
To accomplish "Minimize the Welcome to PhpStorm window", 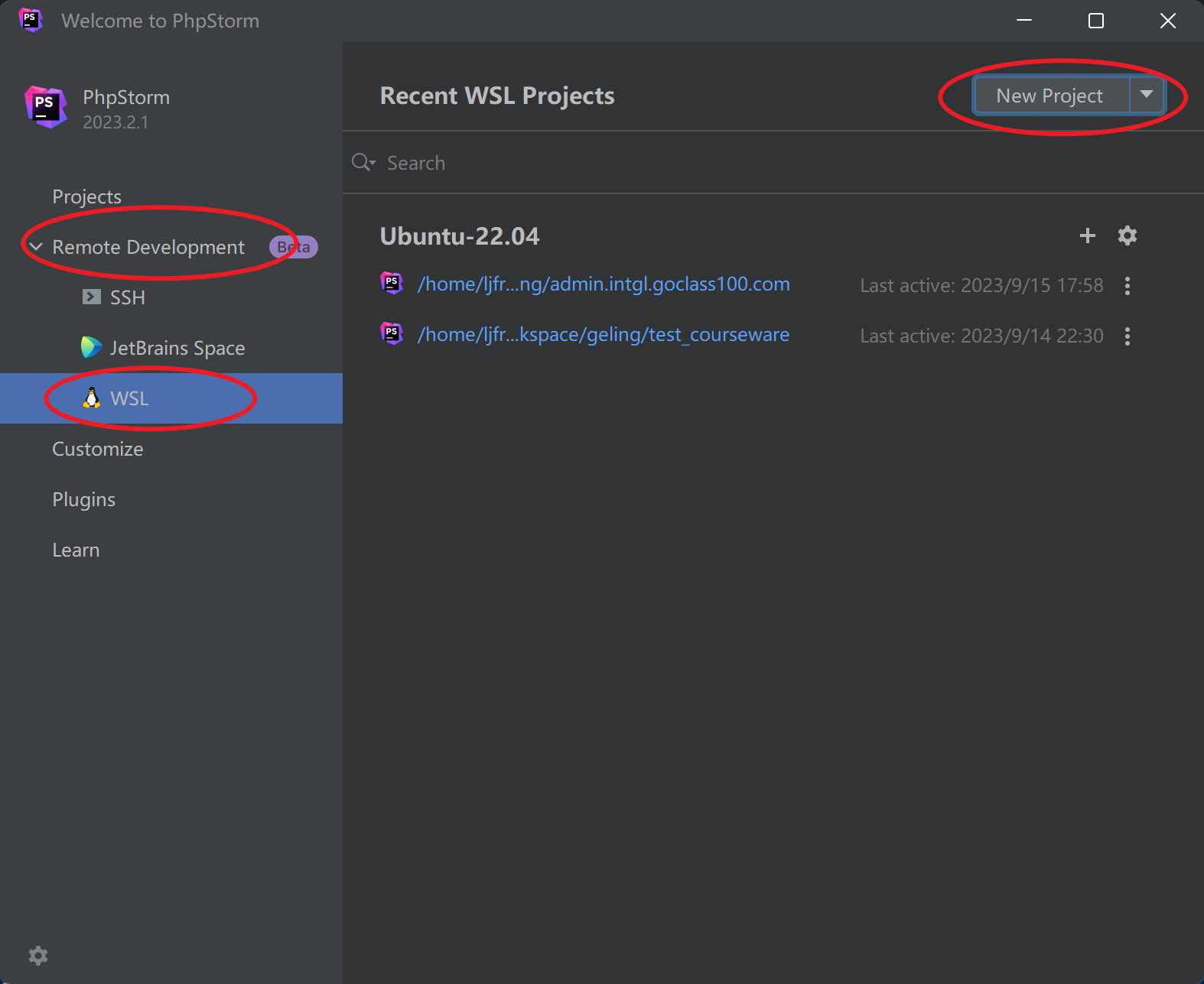I will pyautogui.click(x=1024, y=21).
